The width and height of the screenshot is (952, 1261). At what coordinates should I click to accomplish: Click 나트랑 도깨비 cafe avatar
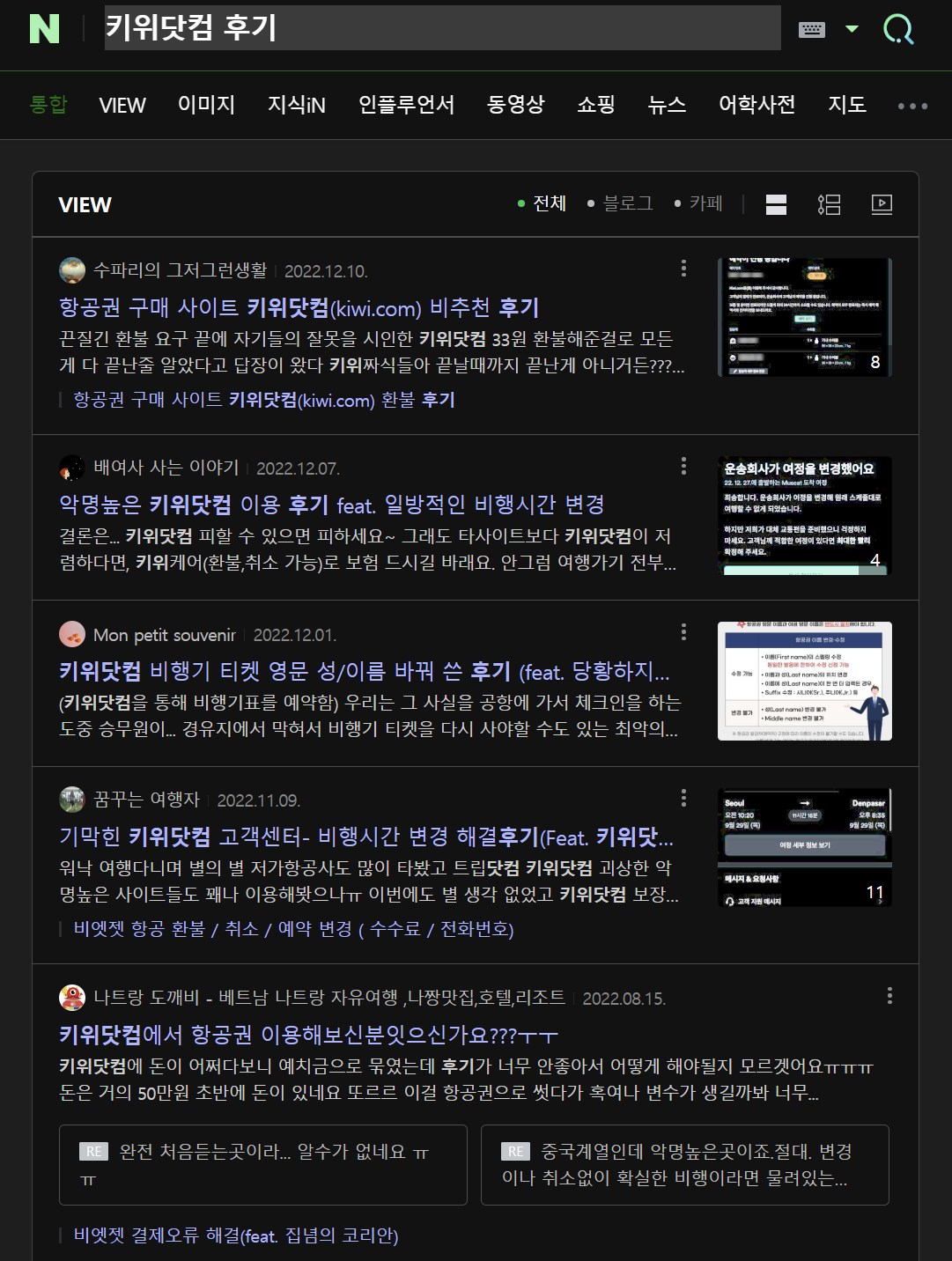[x=72, y=998]
